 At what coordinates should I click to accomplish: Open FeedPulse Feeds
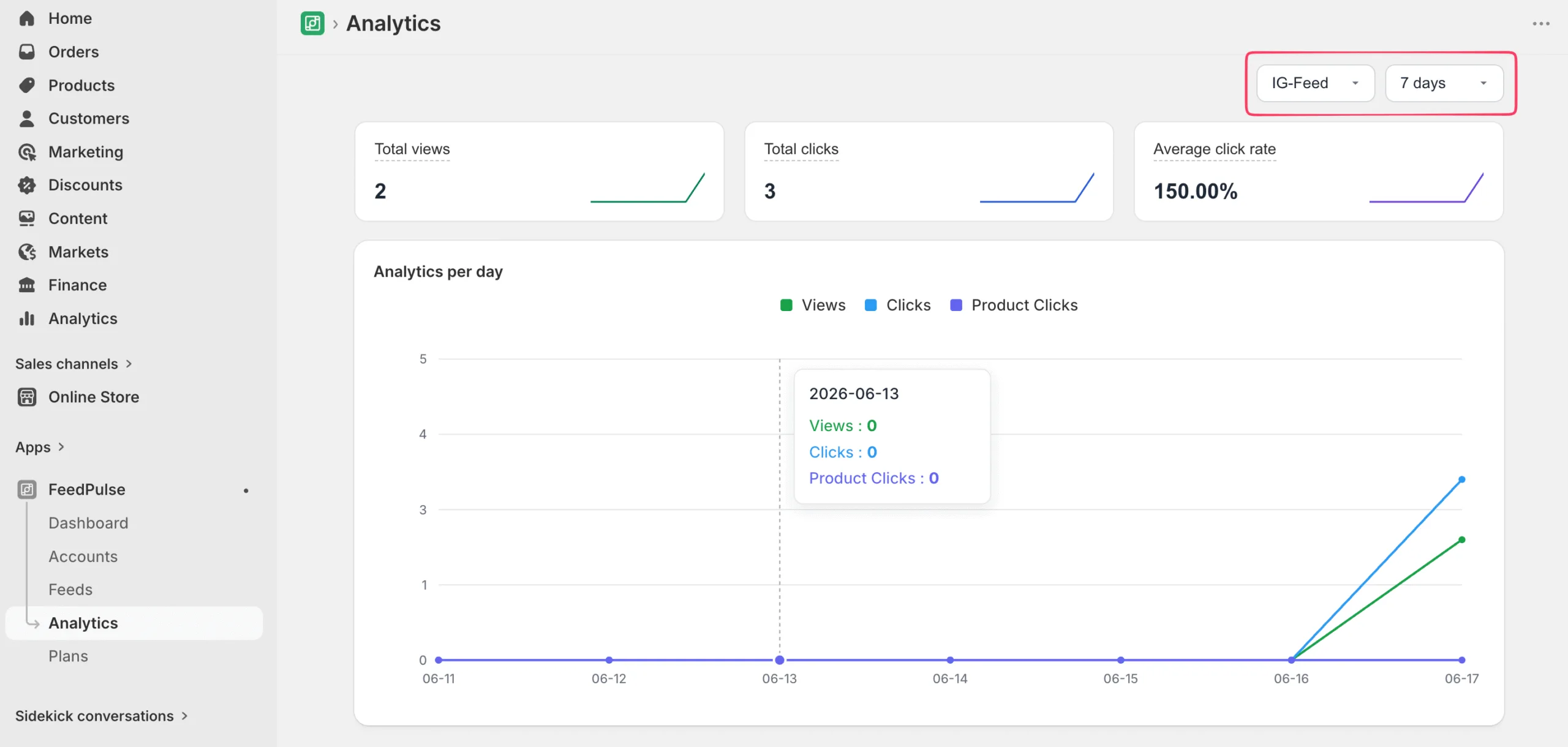point(70,590)
